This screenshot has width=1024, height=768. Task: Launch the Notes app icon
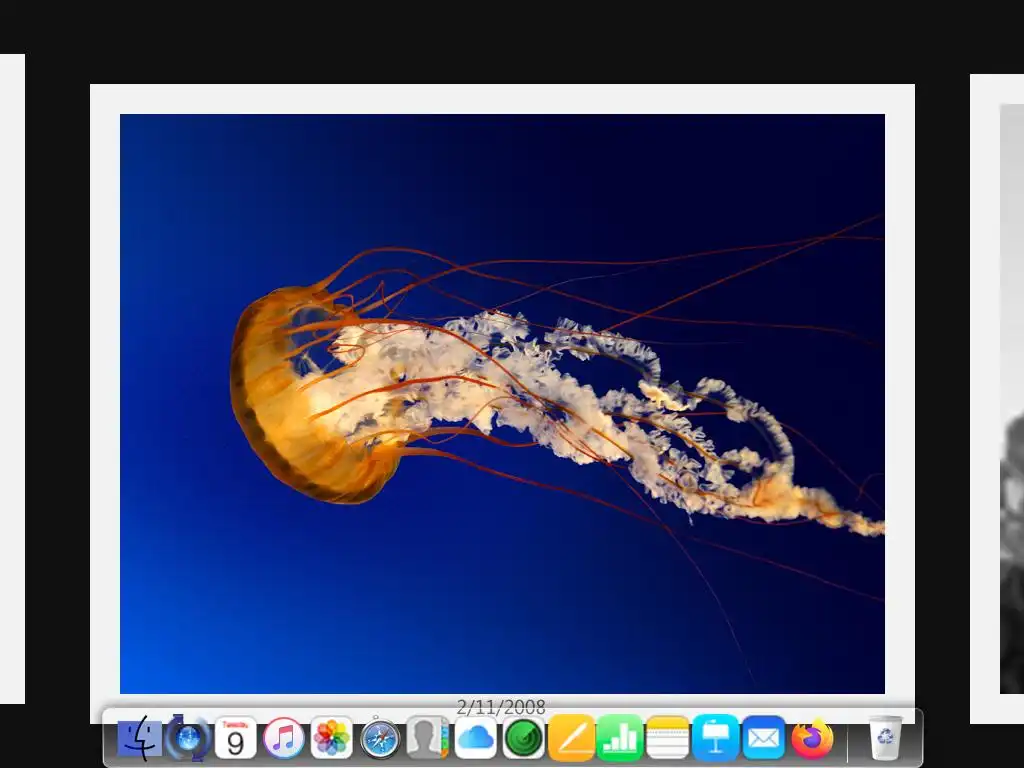coord(667,738)
